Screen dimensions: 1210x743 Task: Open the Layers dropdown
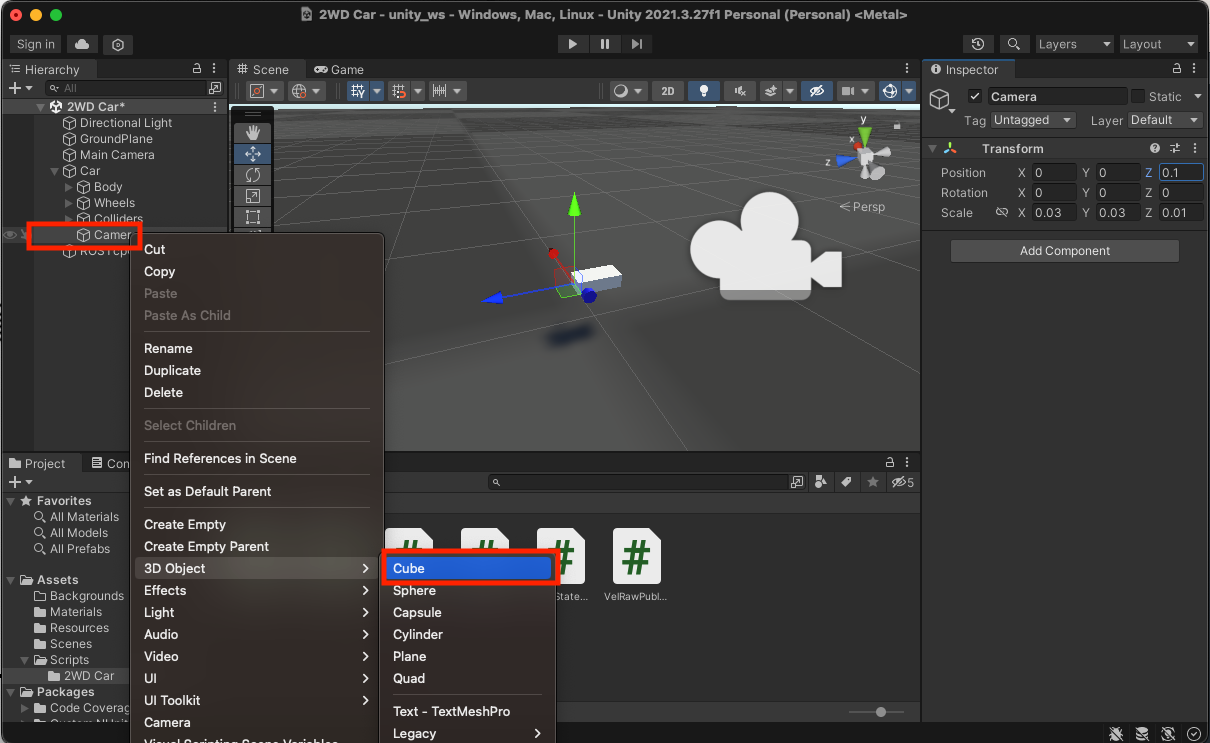tap(1073, 44)
